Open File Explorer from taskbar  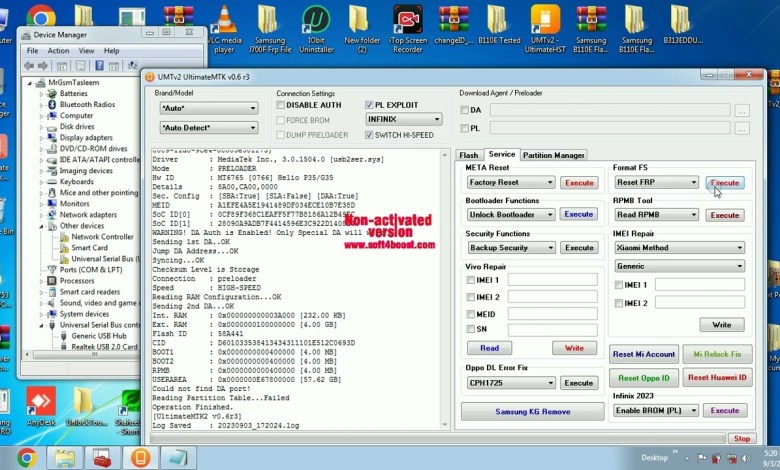65,458
